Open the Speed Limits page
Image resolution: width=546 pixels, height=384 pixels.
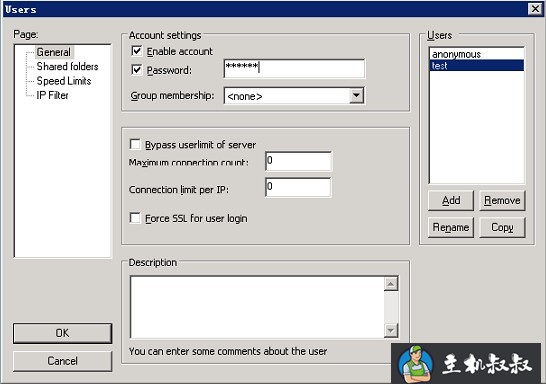(64, 81)
